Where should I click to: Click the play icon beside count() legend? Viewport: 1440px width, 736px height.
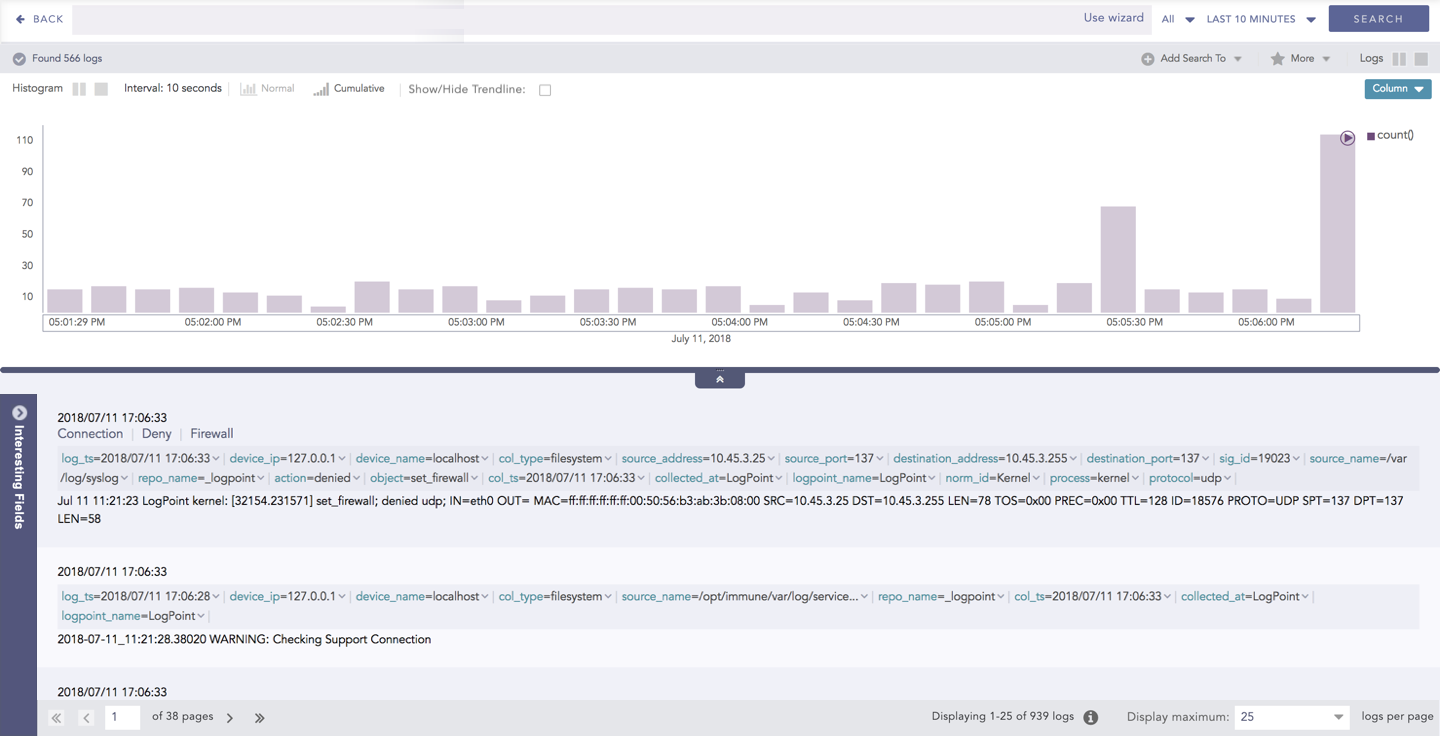pyautogui.click(x=1347, y=138)
